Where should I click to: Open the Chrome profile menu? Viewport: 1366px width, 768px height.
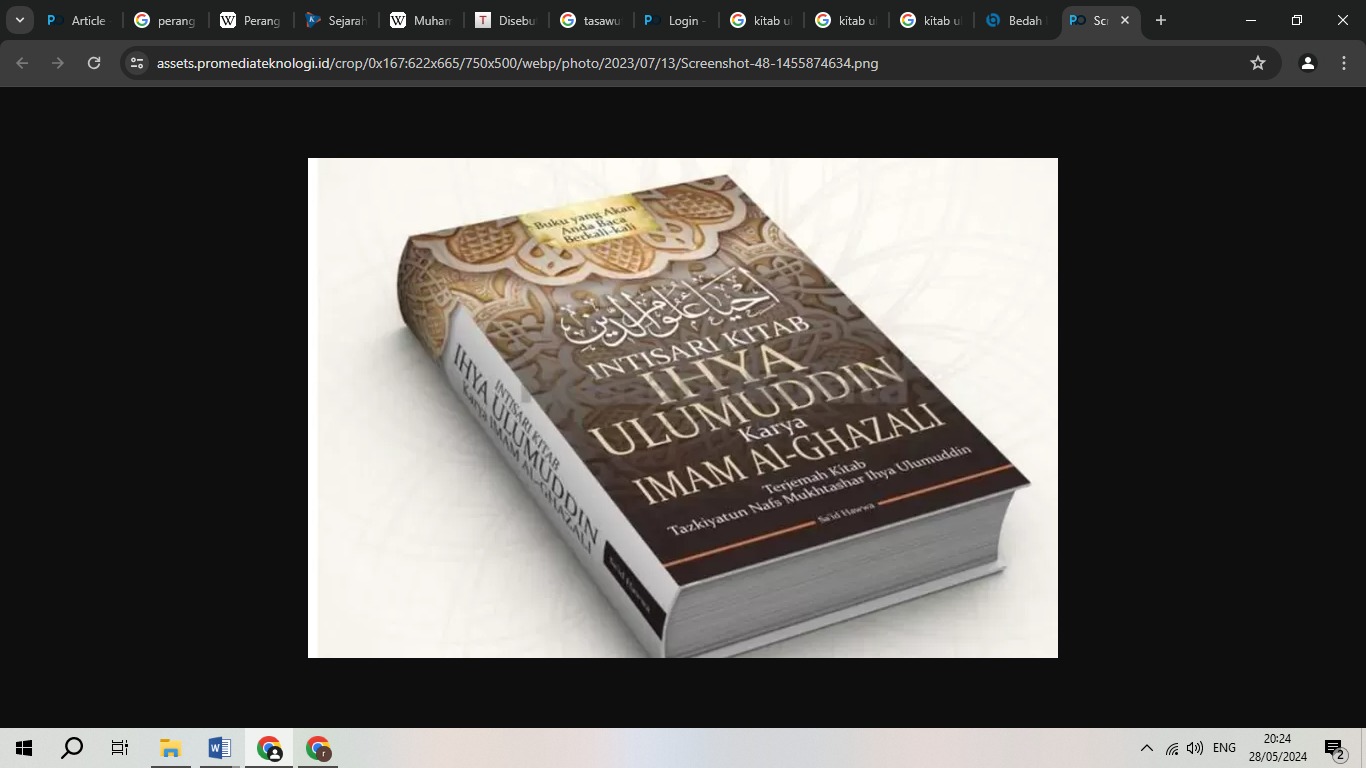click(1307, 63)
